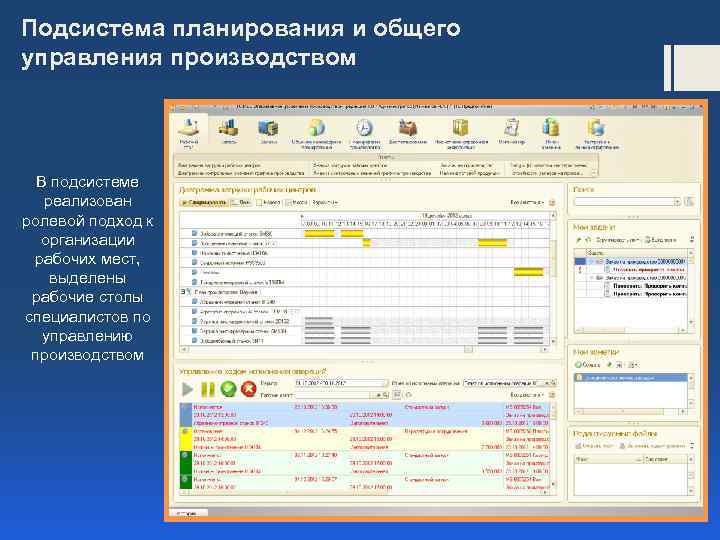
Task: Select the yellow-marked operation row
Action: [366, 439]
